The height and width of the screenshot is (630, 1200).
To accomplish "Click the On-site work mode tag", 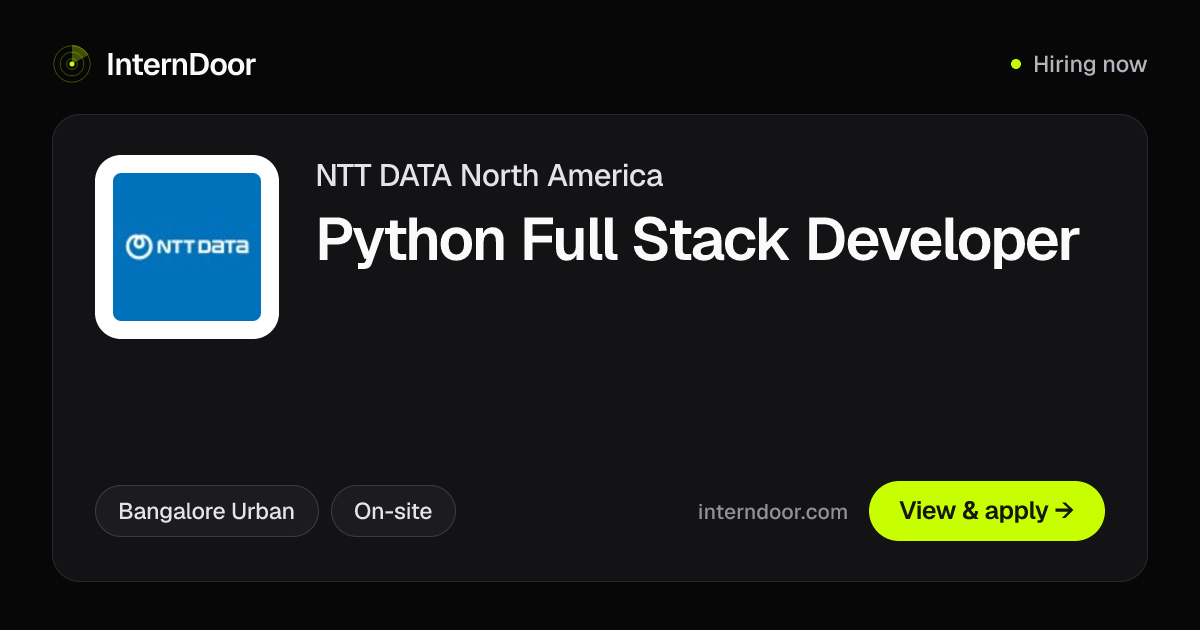I will pos(393,511).
